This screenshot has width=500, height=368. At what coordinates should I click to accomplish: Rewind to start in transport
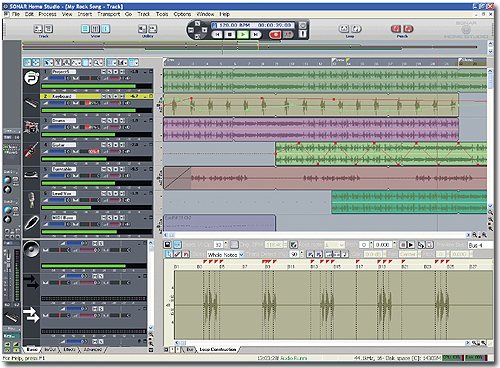[217, 34]
